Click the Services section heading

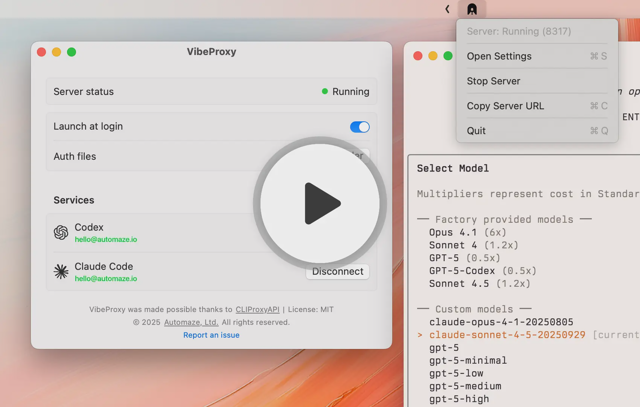pos(74,200)
